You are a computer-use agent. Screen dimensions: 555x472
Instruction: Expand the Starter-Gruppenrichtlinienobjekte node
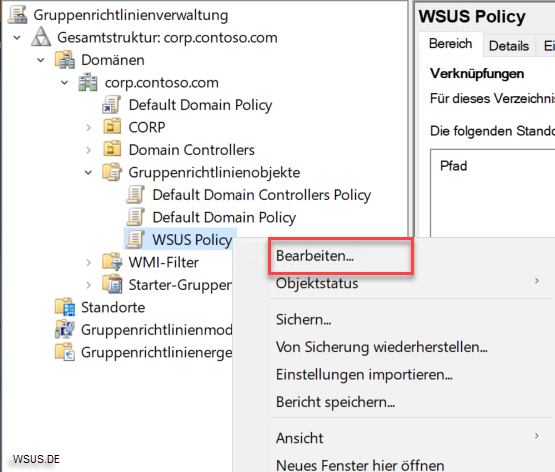[x=88, y=285]
